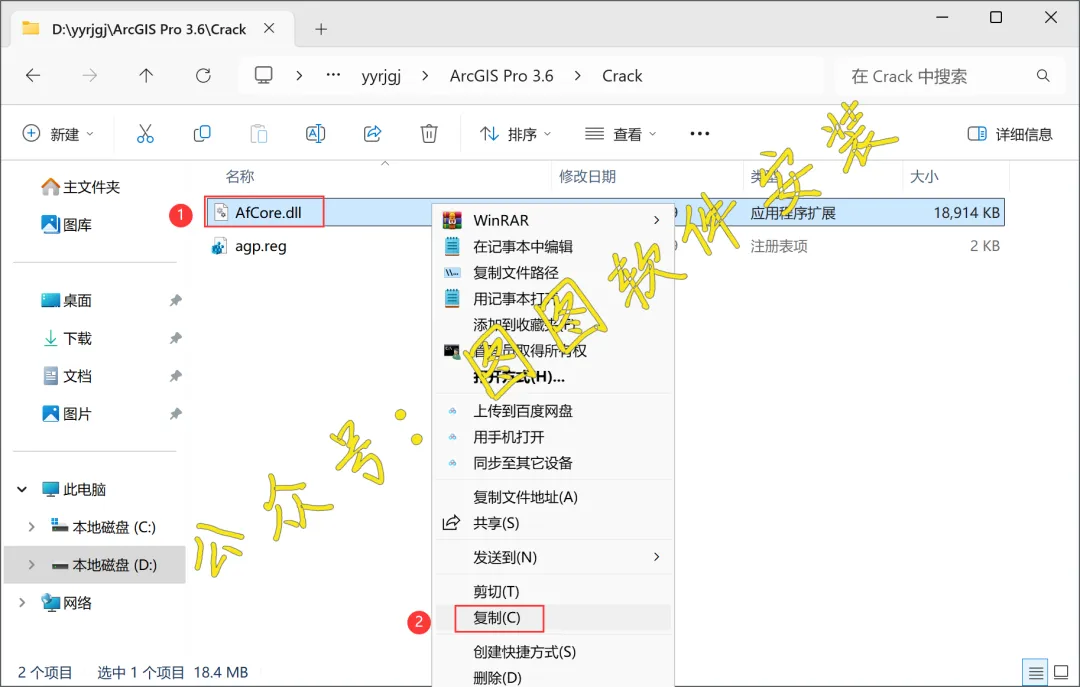
Task: Unpin 桌面 using its pin icon
Action: pyautogui.click(x=176, y=300)
